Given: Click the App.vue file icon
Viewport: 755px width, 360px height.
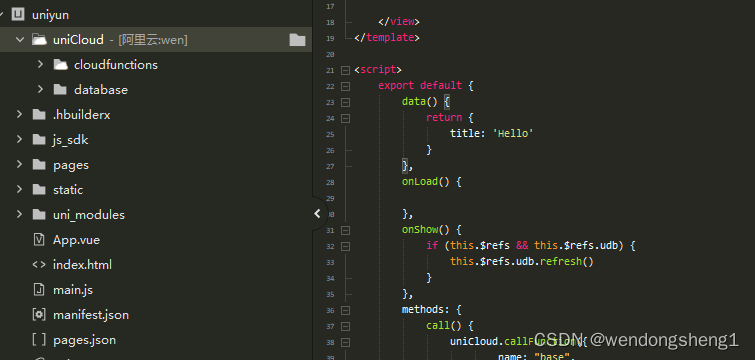Looking at the screenshot, I should [x=39, y=240].
